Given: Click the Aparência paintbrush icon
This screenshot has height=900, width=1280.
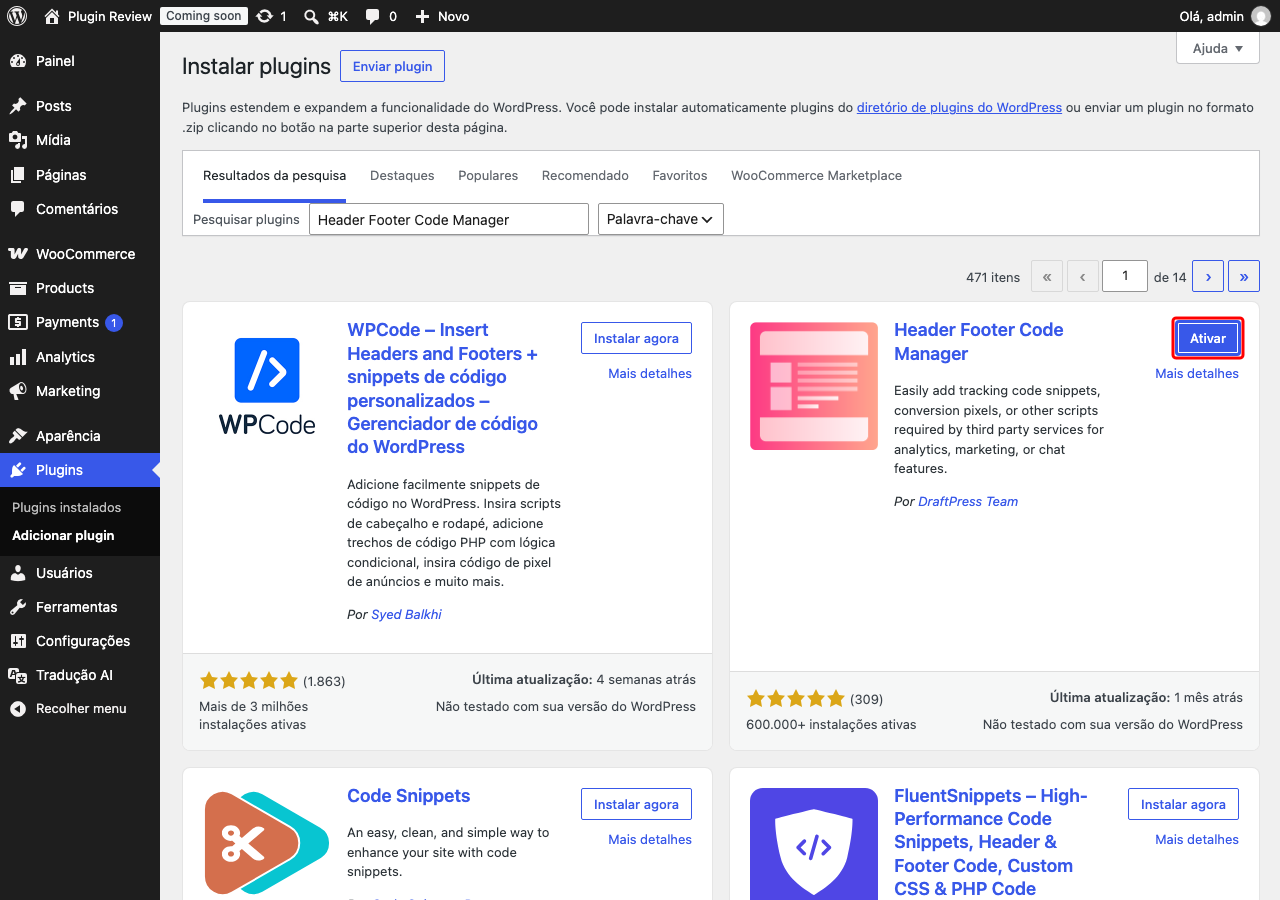Looking at the screenshot, I should click(18, 436).
